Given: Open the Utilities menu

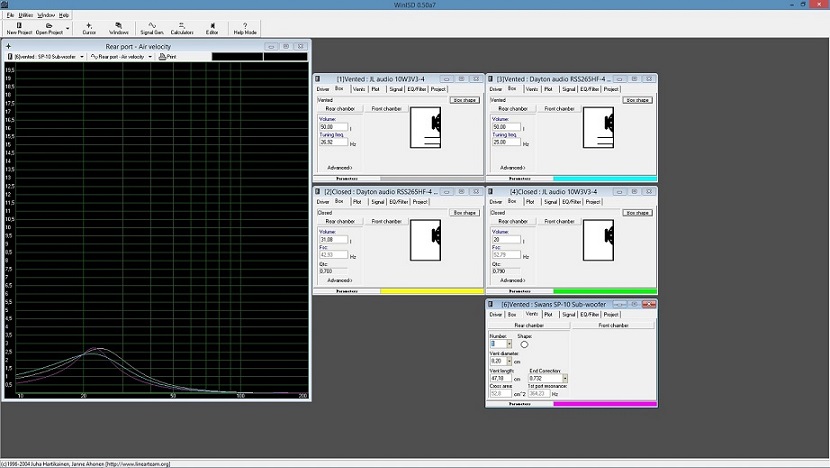Looking at the screenshot, I should coord(25,15).
